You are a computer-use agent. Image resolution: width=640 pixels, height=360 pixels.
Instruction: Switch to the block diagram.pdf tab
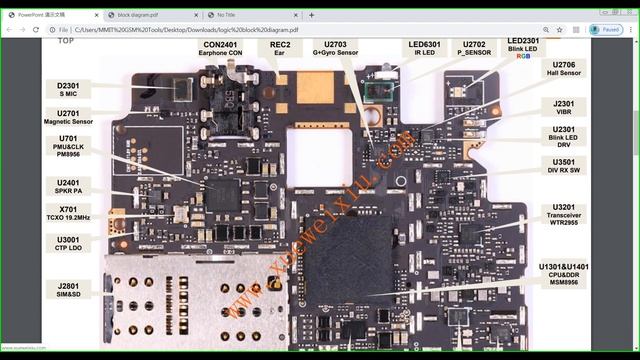pos(153,15)
